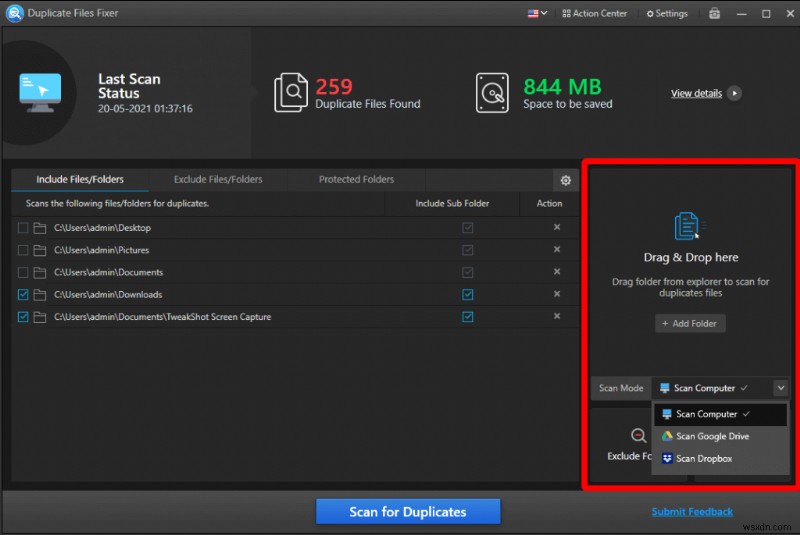The height and width of the screenshot is (535, 800).
Task: Click the arrow next to View details
Action: [x=734, y=93]
